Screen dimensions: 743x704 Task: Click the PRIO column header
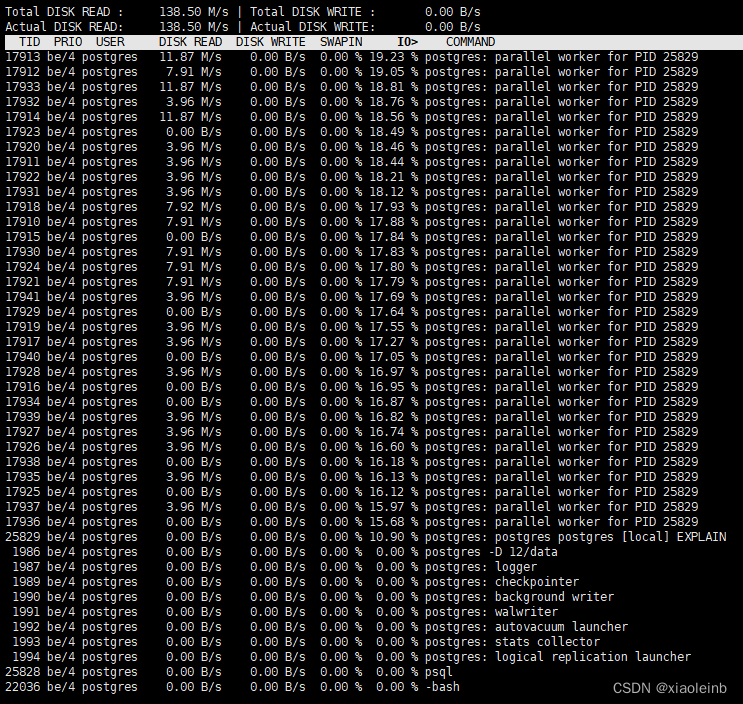pyautogui.click(x=68, y=42)
